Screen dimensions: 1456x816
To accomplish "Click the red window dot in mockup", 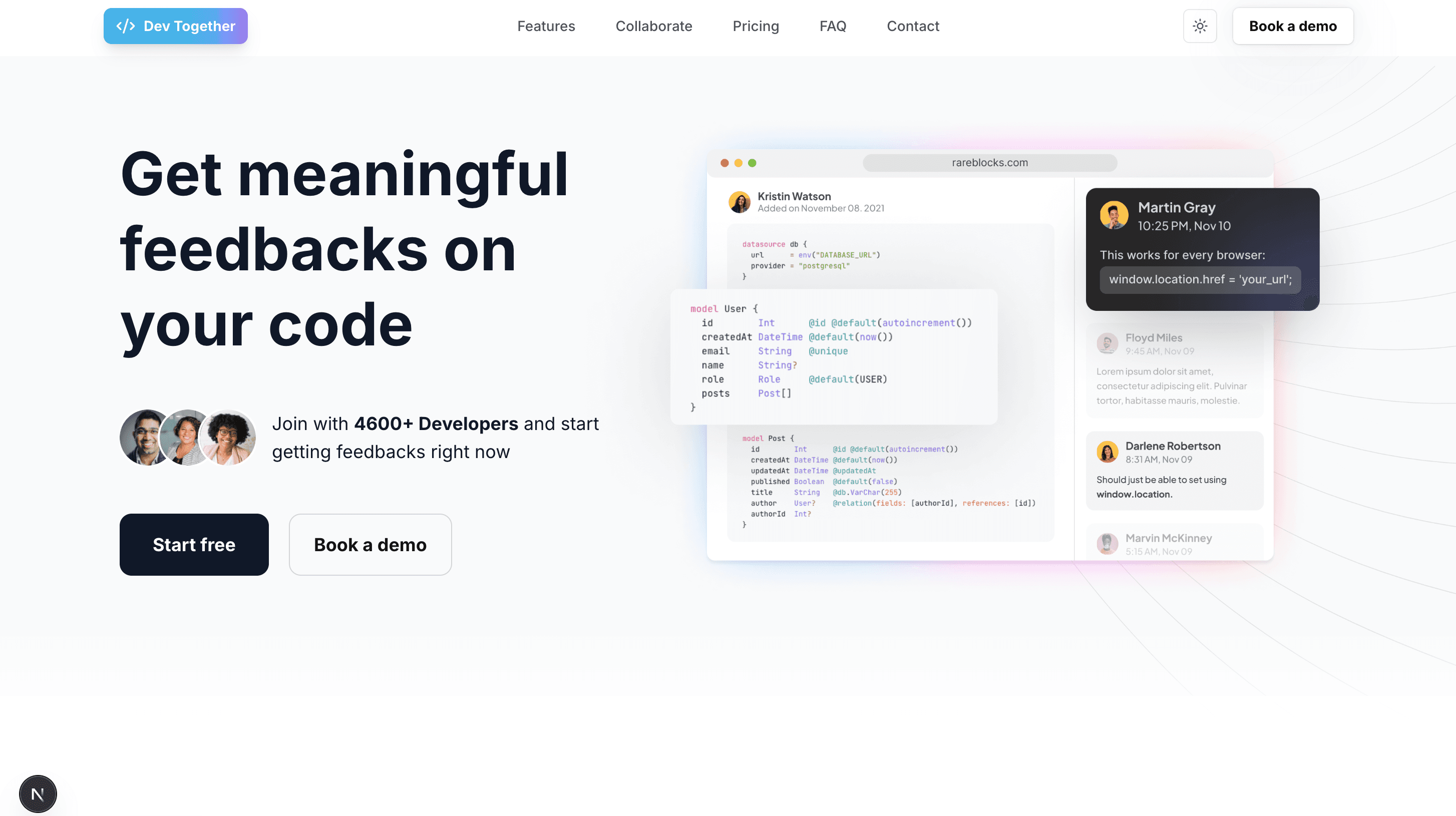I will tap(724, 163).
